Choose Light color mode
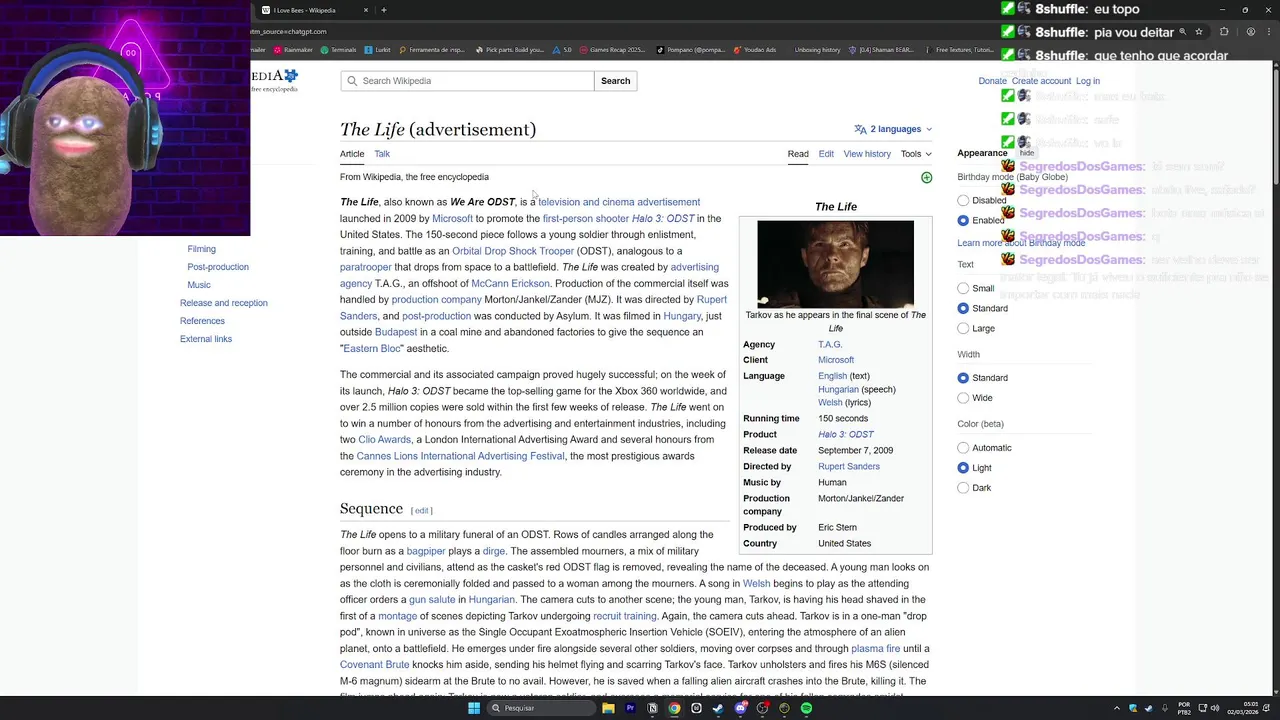The image size is (1280, 720). pyautogui.click(x=963, y=468)
